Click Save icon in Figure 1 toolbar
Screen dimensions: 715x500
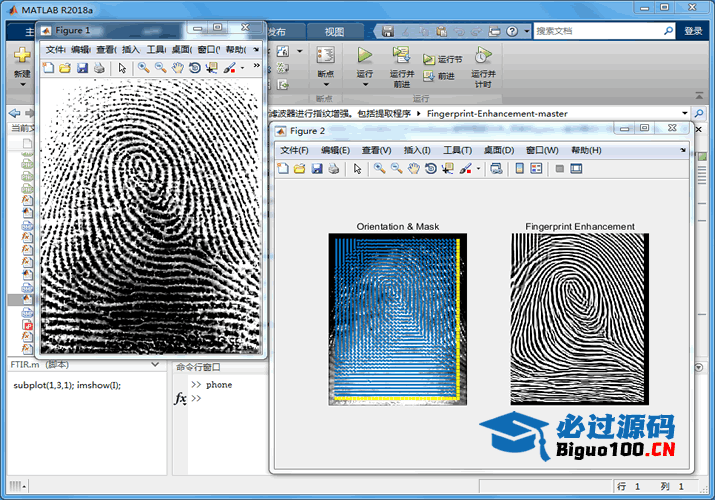(x=83, y=68)
